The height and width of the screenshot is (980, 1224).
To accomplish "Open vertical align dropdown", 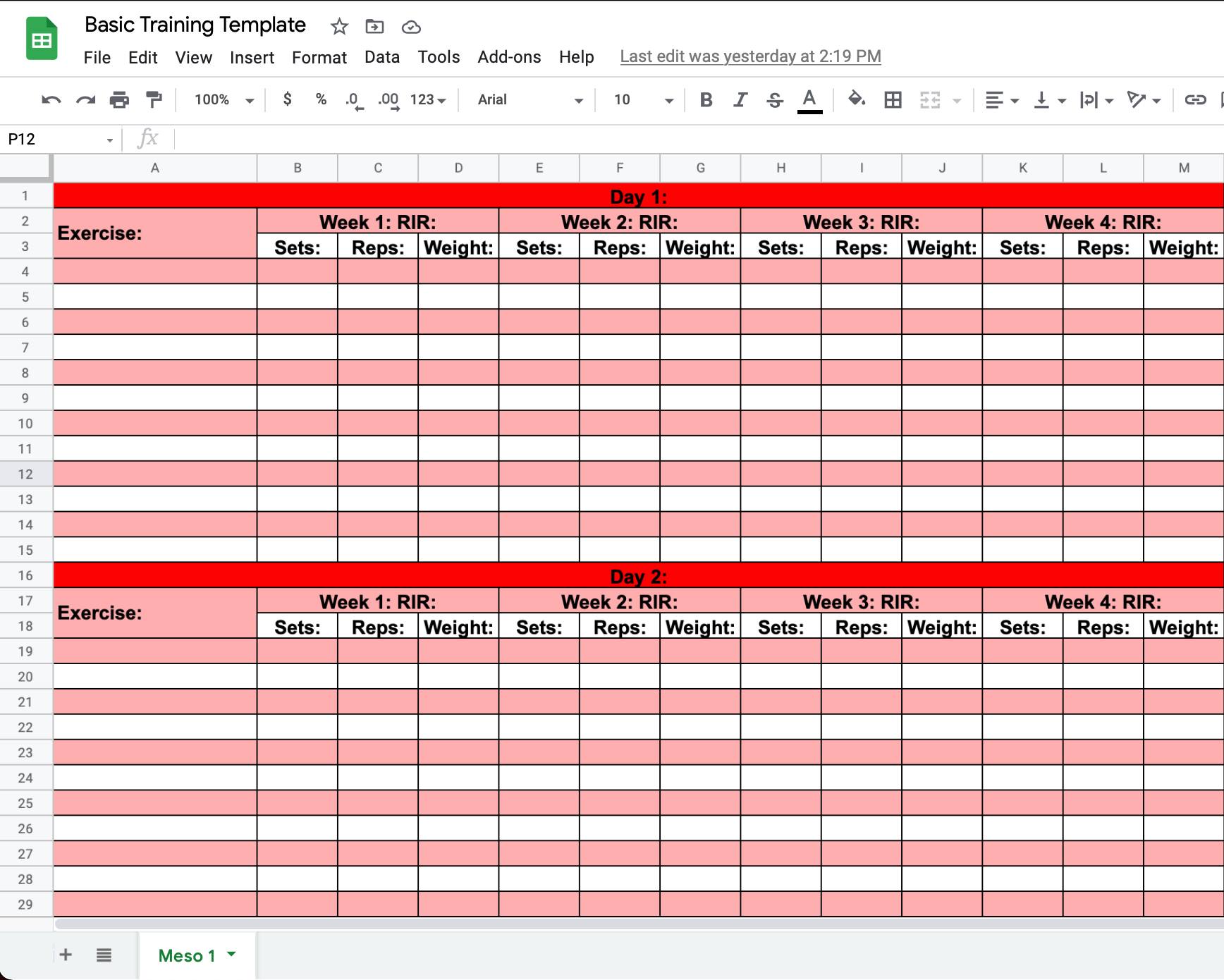I will click(x=1049, y=100).
